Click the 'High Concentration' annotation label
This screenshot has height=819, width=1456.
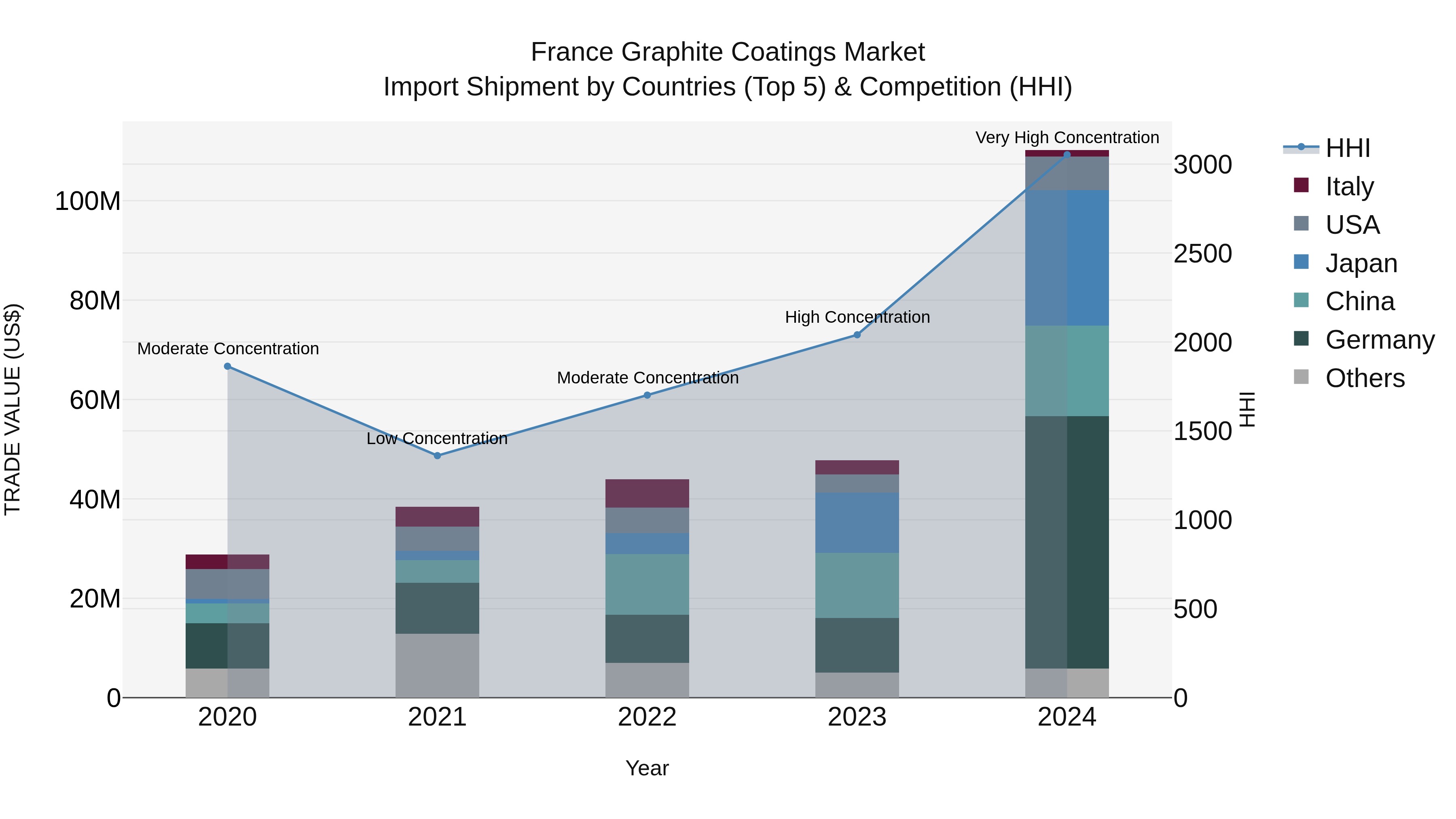[857, 317]
